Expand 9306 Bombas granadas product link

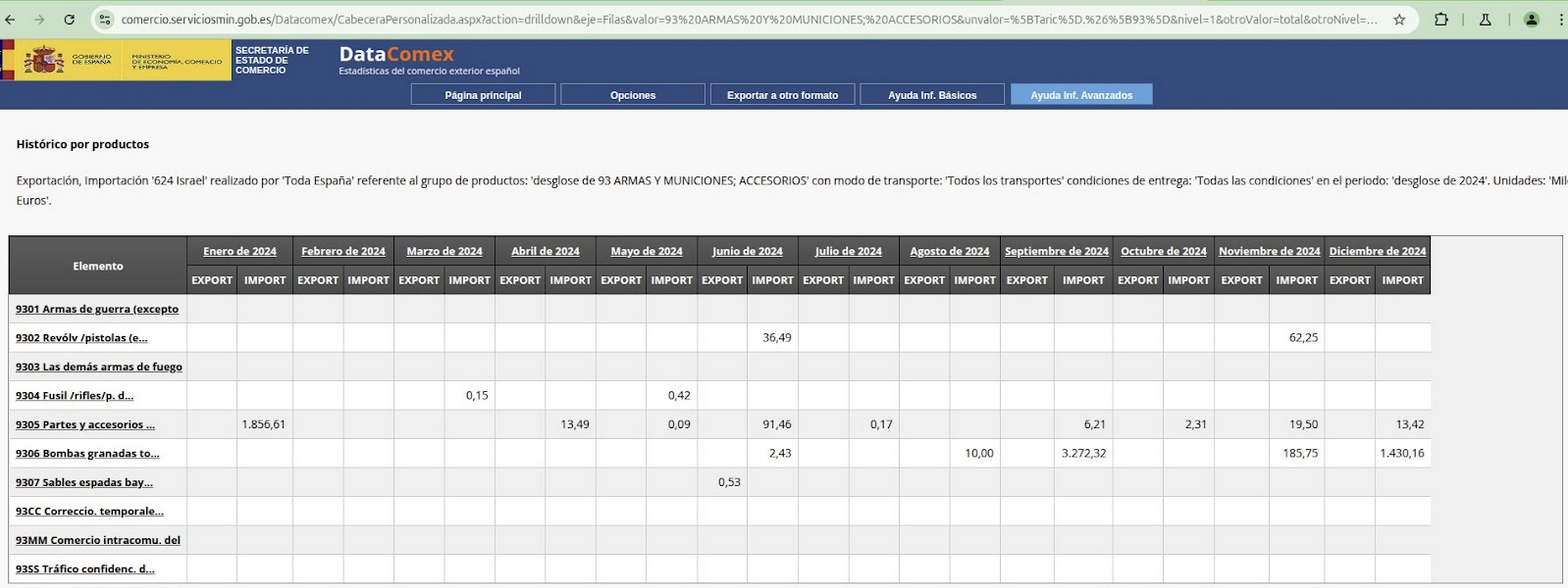click(87, 454)
